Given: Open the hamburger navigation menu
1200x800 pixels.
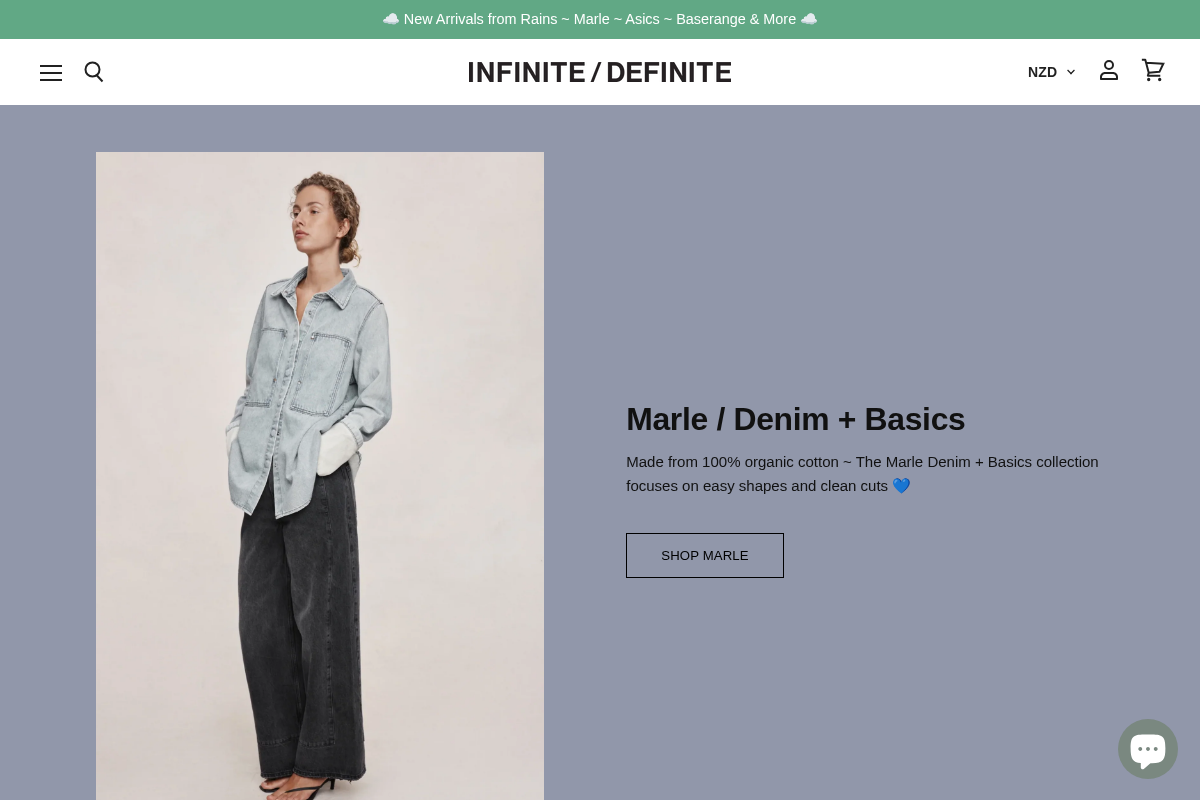Looking at the screenshot, I should pos(51,72).
